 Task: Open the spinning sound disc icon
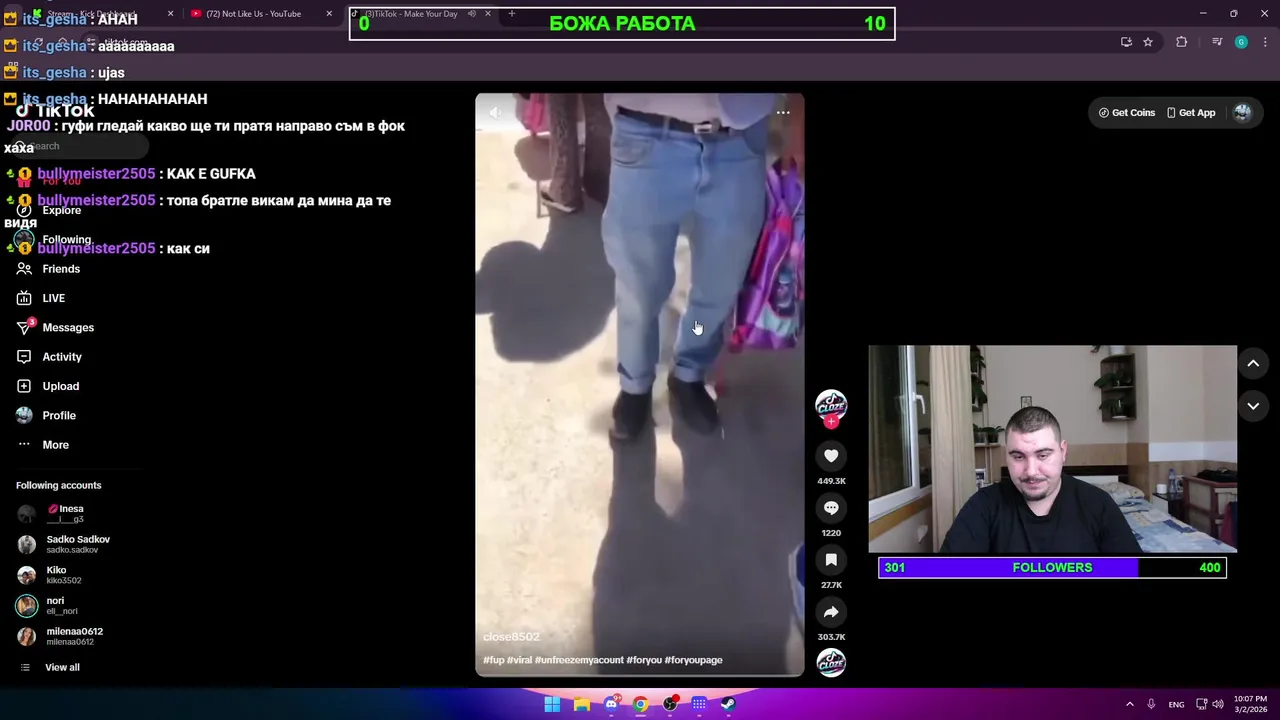click(831, 662)
